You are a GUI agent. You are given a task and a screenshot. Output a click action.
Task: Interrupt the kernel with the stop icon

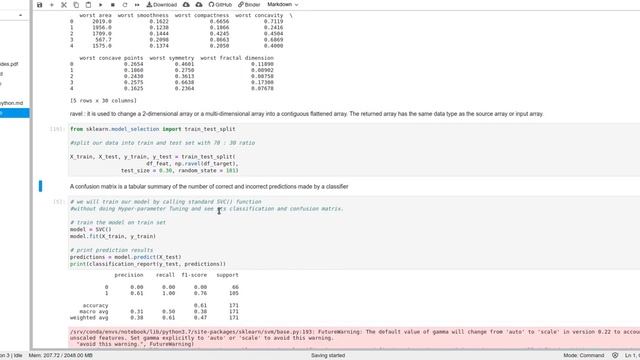click(113, 5)
